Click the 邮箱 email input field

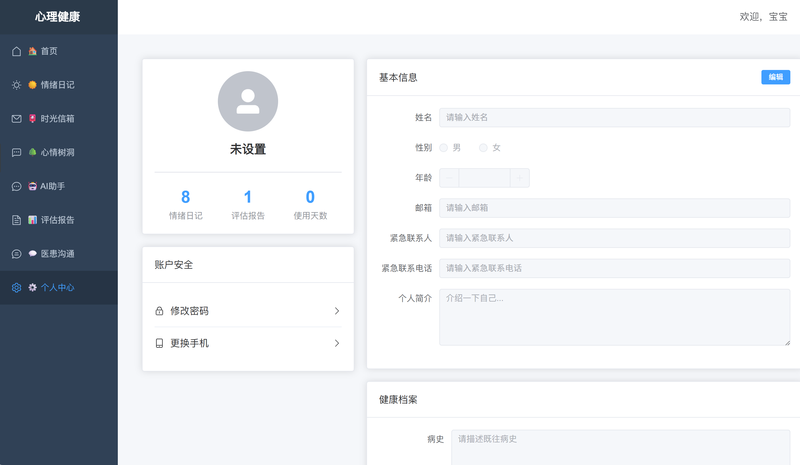[614, 208]
